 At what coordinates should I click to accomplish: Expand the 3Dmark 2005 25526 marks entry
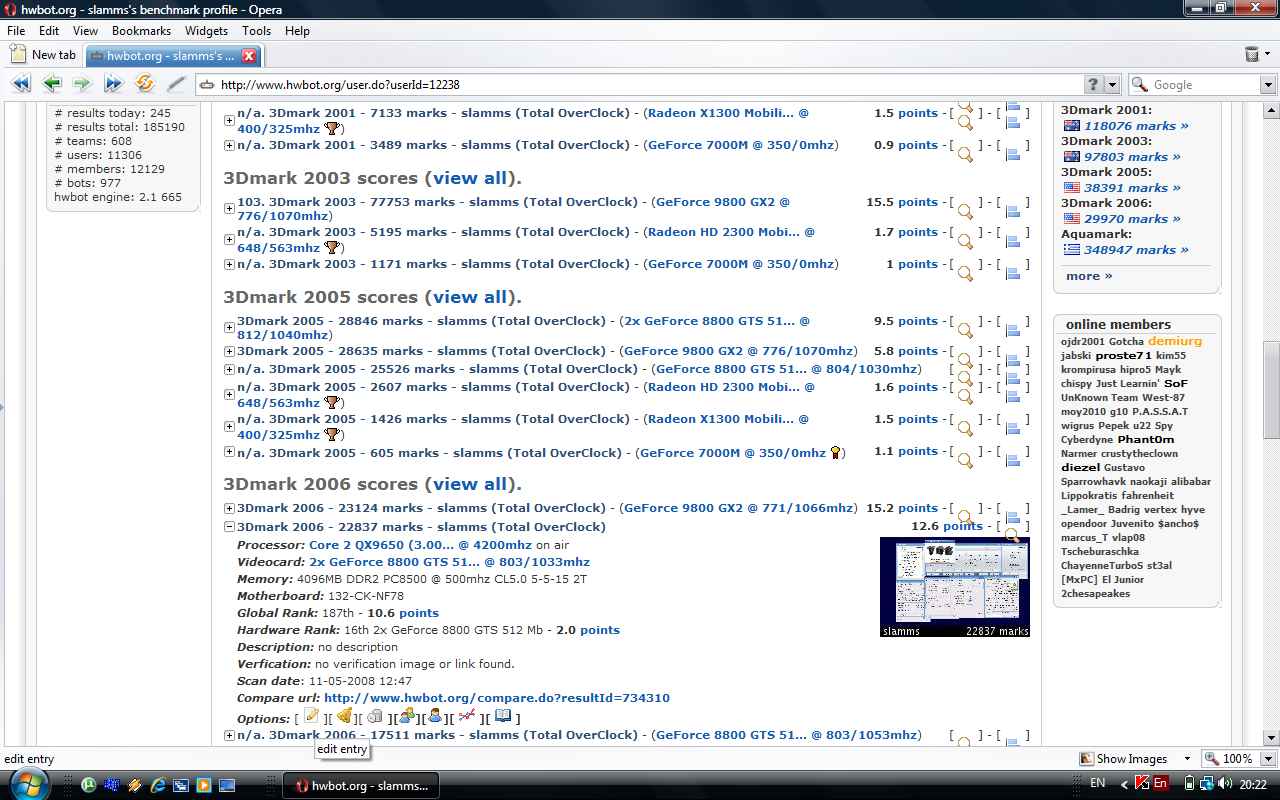coord(229,369)
